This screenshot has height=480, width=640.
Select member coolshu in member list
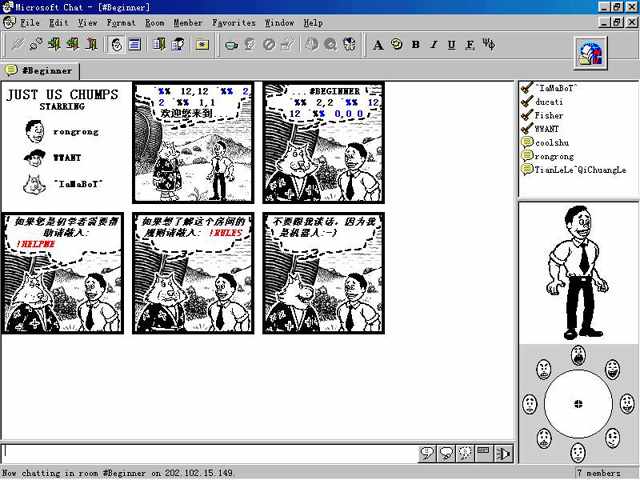(552, 142)
